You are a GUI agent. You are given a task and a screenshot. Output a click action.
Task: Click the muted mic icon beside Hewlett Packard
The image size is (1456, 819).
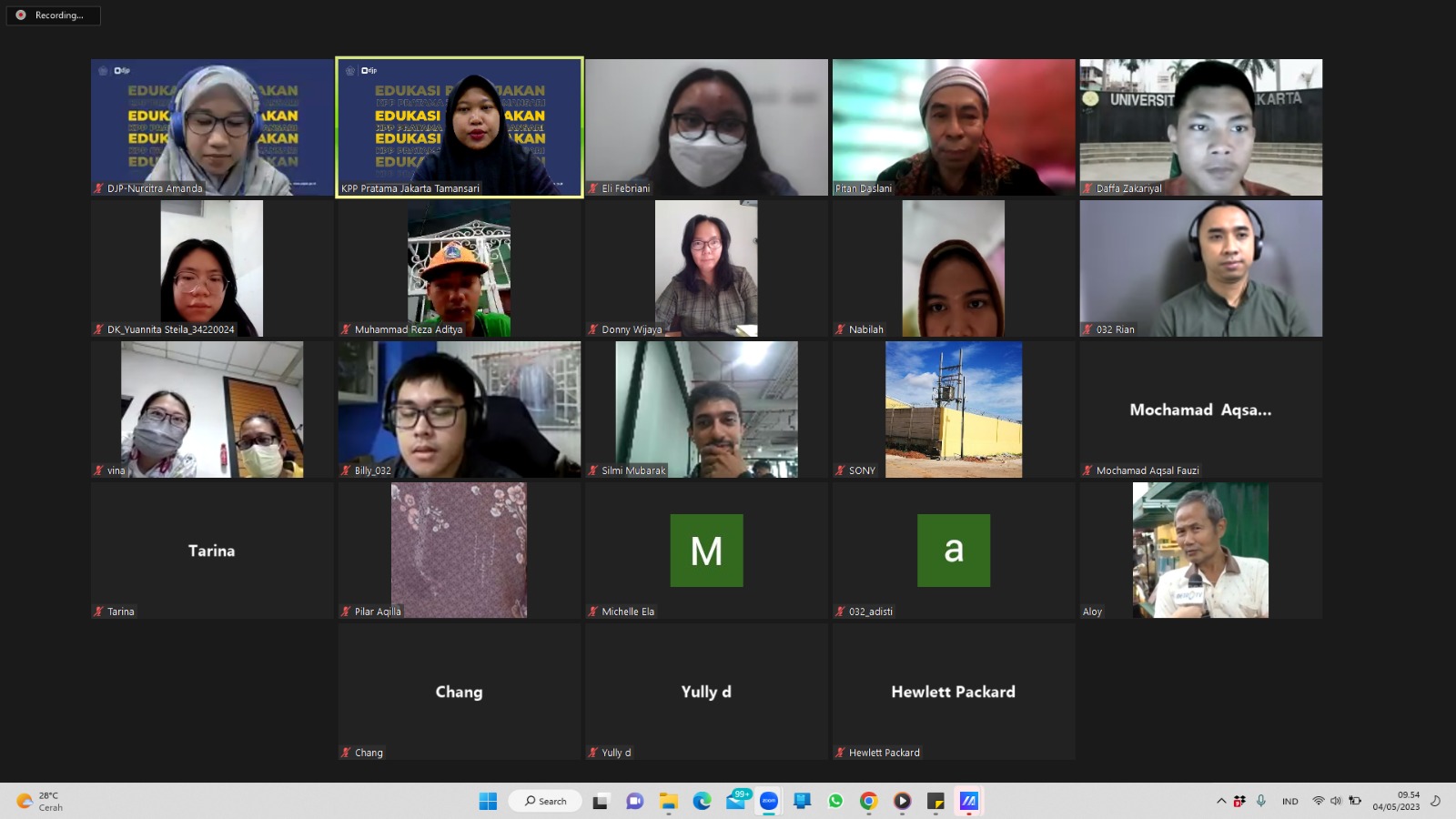pyautogui.click(x=840, y=753)
